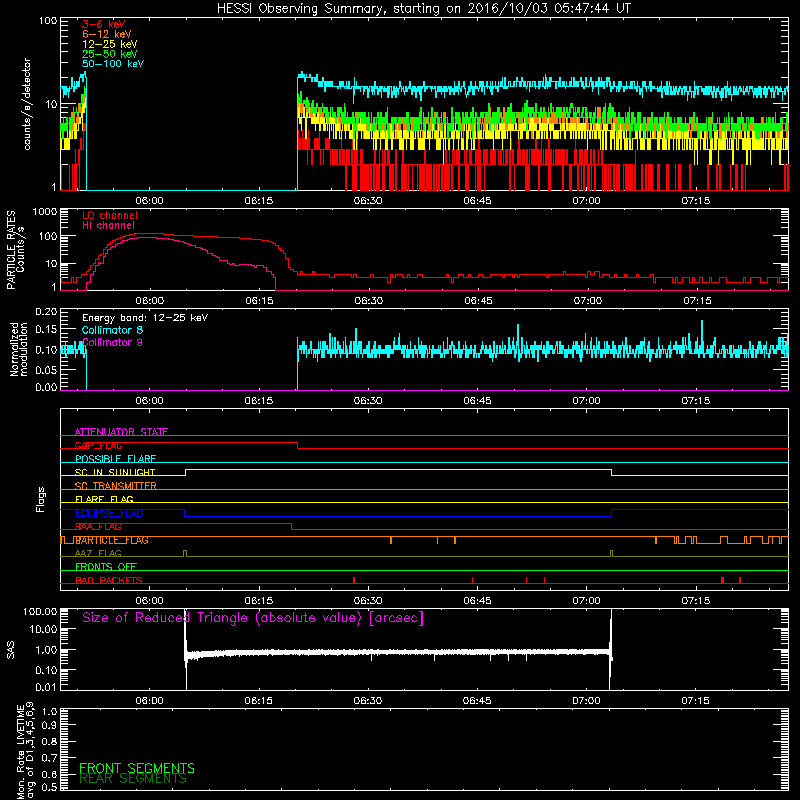Click the '0.01' tick on SAS axis
The height and width of the screenshot is (800, 800).
tap(46, 687)
